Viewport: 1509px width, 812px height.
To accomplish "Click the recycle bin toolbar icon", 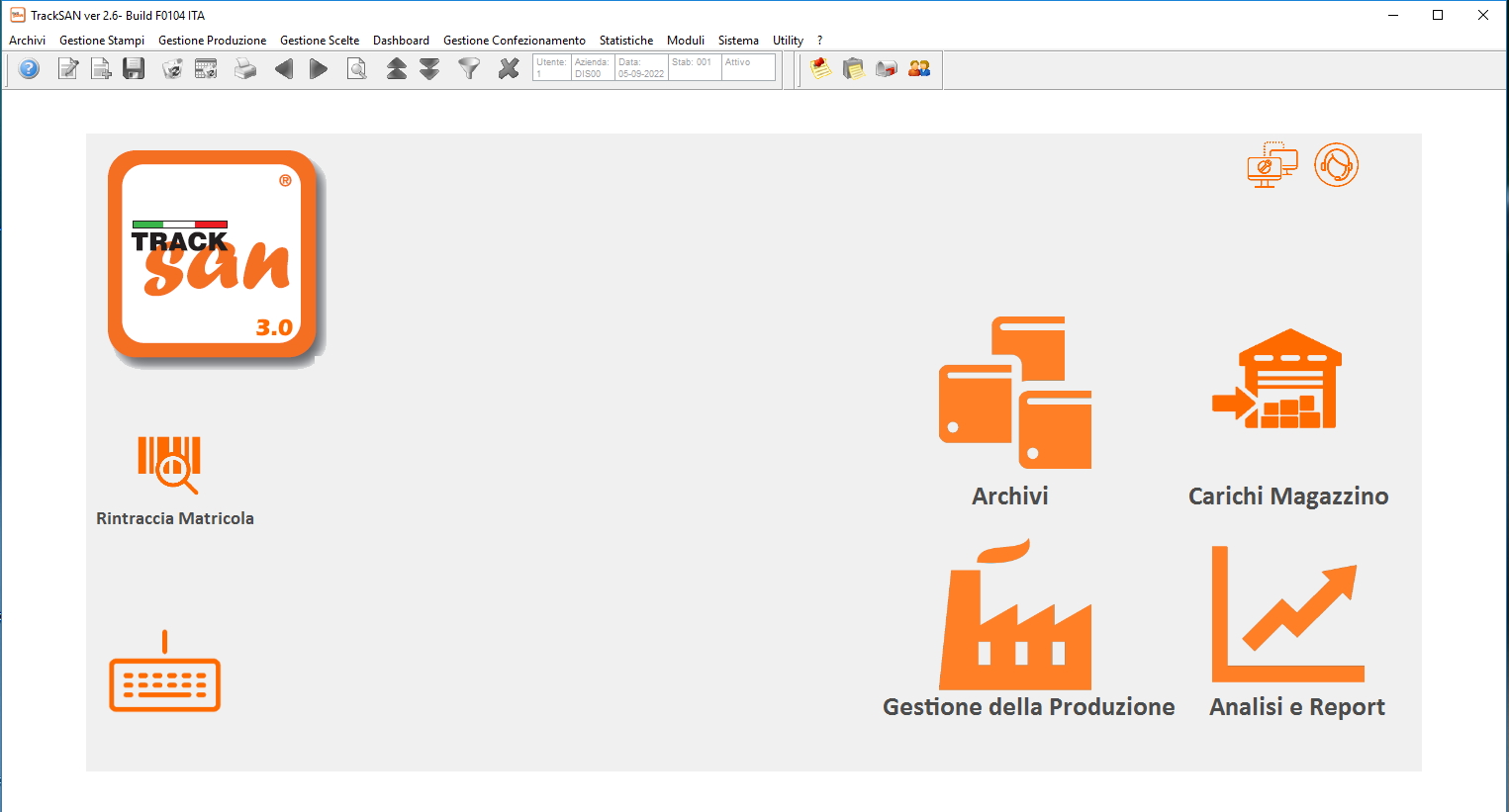I will [x=172, y=68].
